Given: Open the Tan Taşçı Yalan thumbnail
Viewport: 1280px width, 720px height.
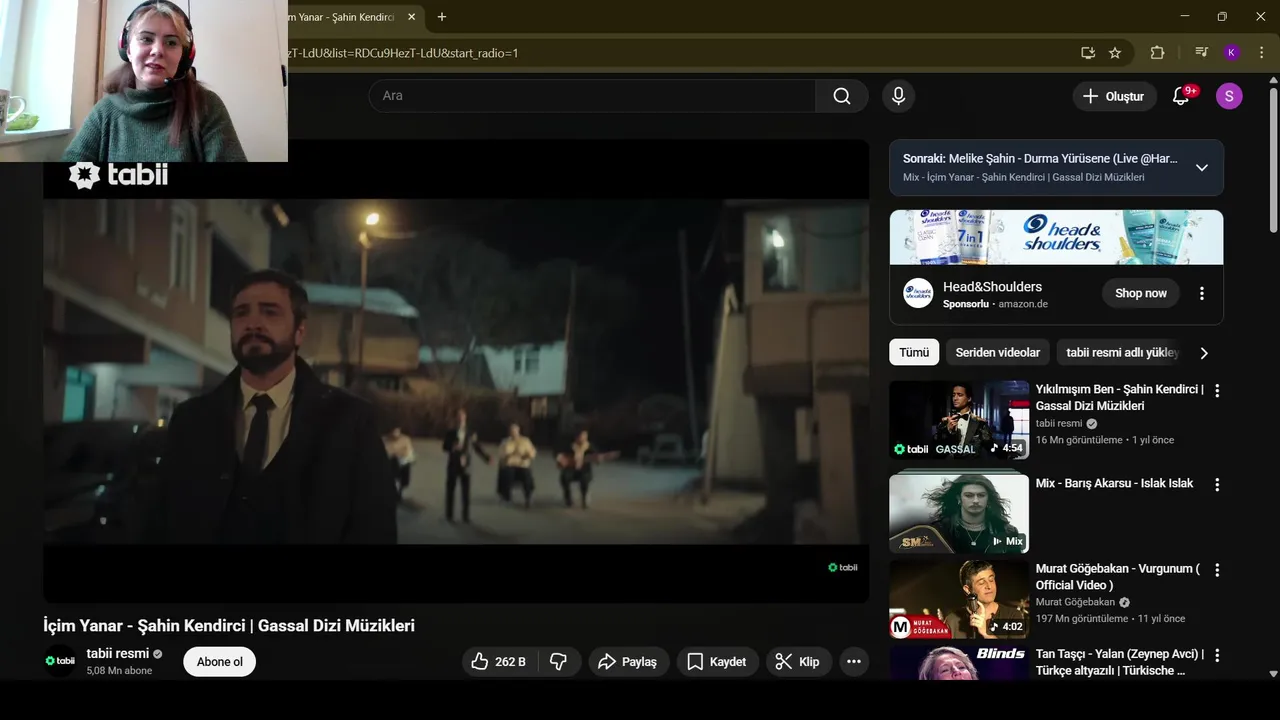Looking at the screenshot, I should [959, 663].
